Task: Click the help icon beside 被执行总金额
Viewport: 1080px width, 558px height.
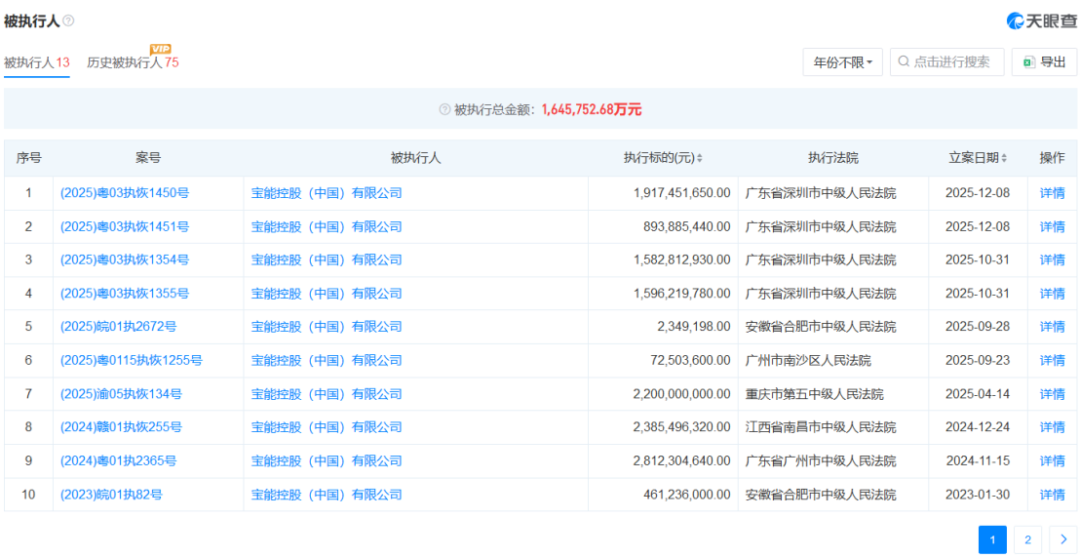Action: pyautogui.click(x=444, y=109)
